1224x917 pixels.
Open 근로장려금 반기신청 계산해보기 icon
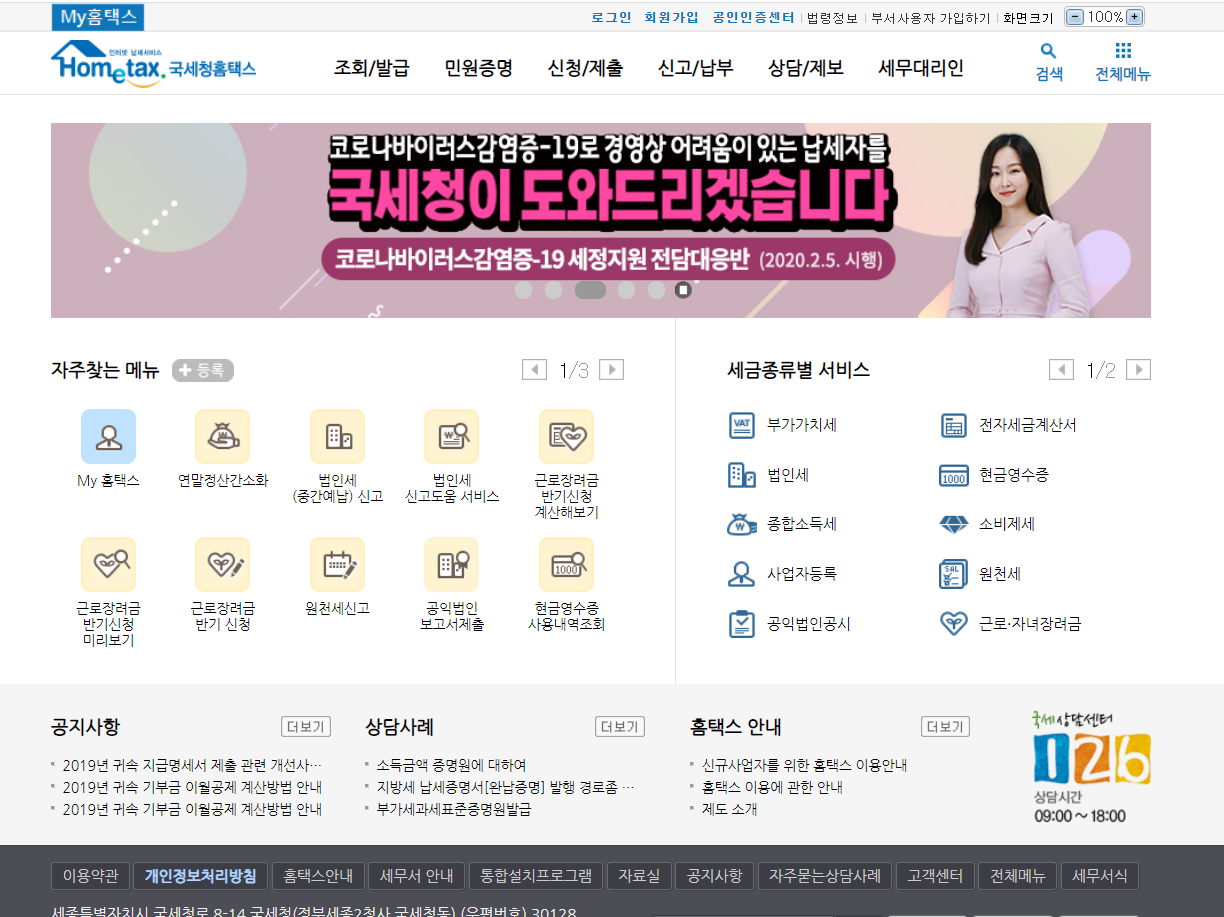[566, 436]
